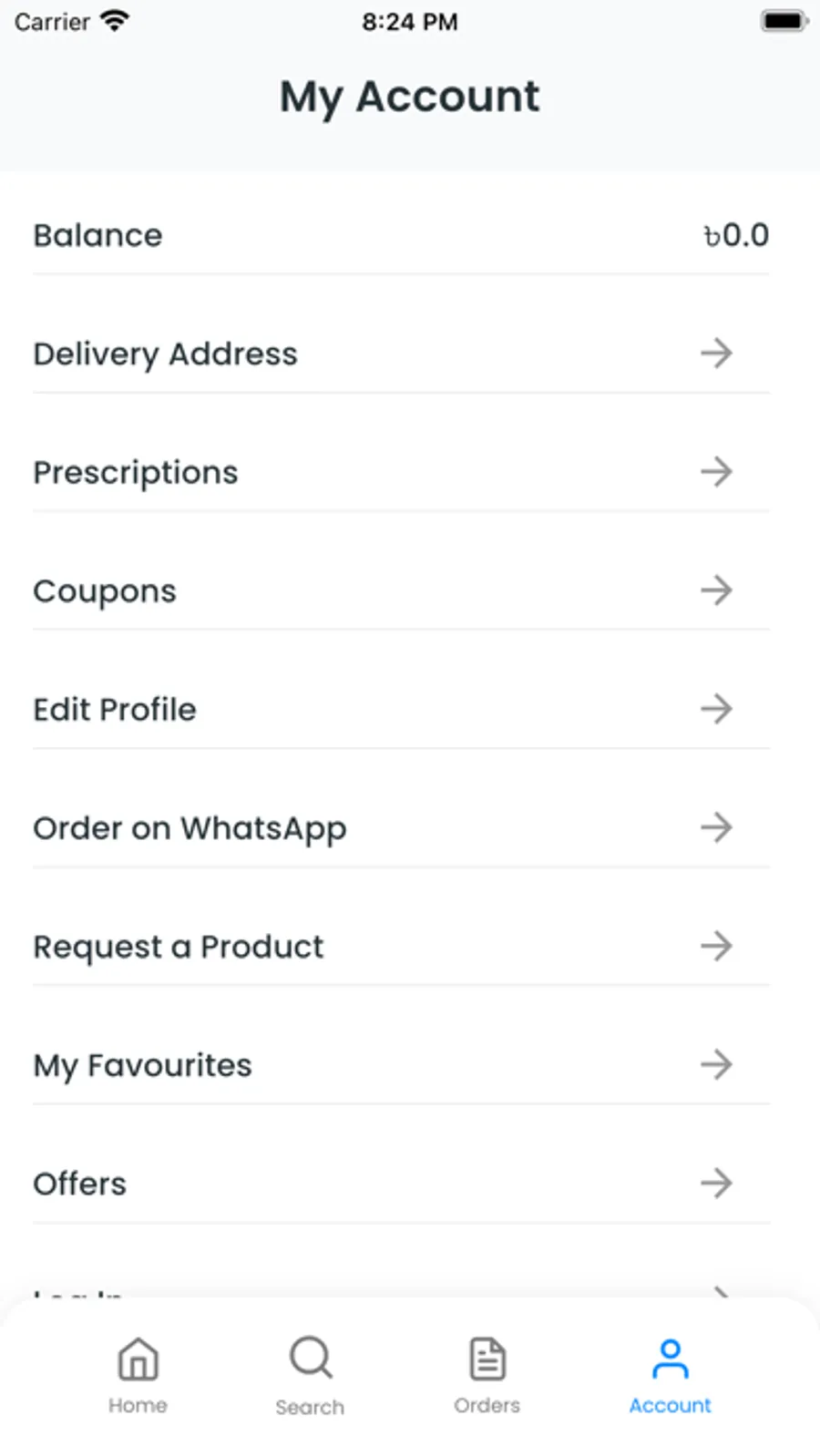Tap the Search magnifier icon

pos(311,1358)
